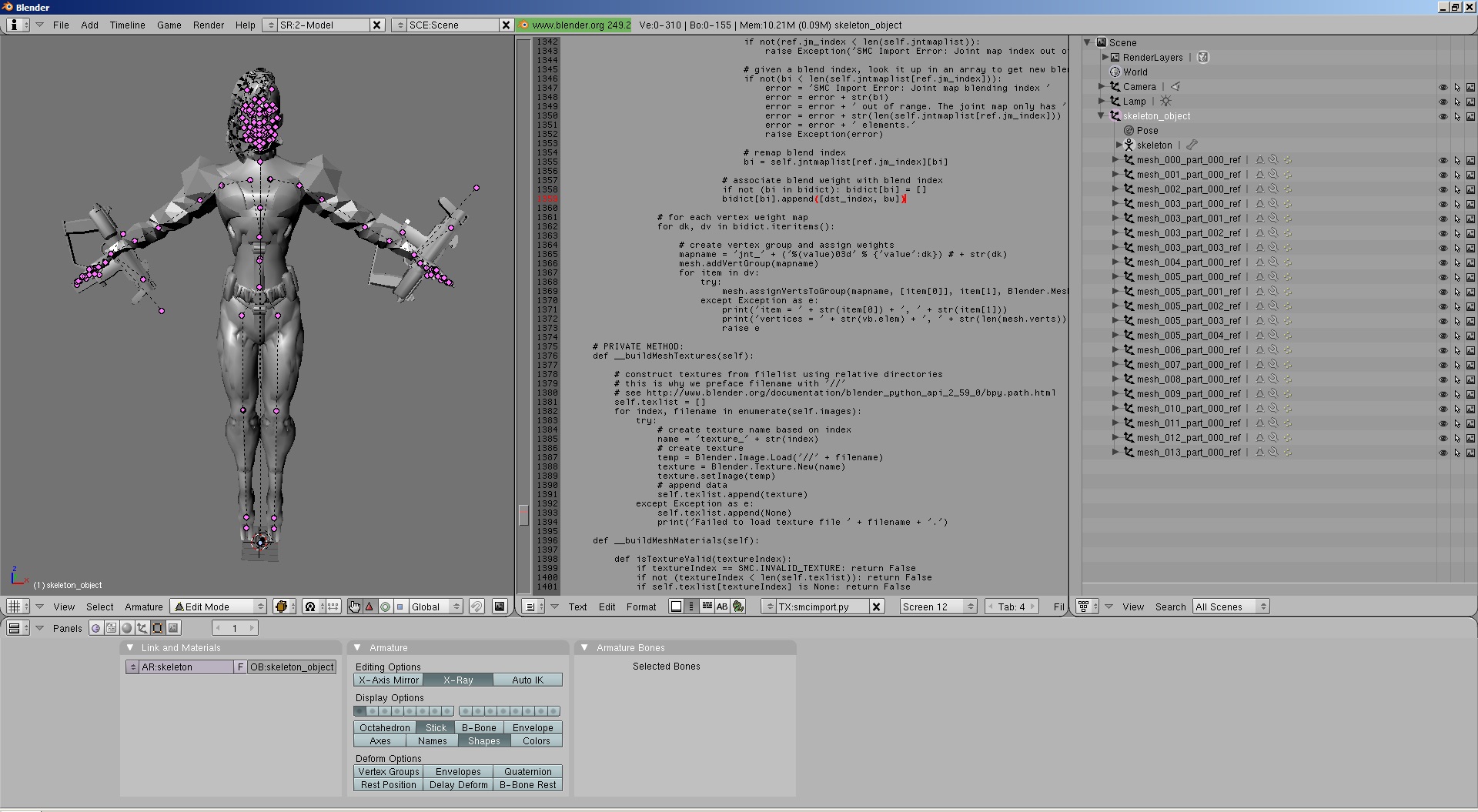
Task: Click the text editor window type icon
Action: pyautogui.click(x=532, y=606)
